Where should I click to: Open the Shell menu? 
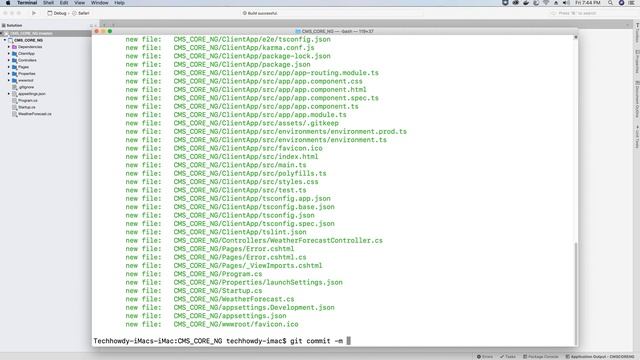[x=48, y=3]
